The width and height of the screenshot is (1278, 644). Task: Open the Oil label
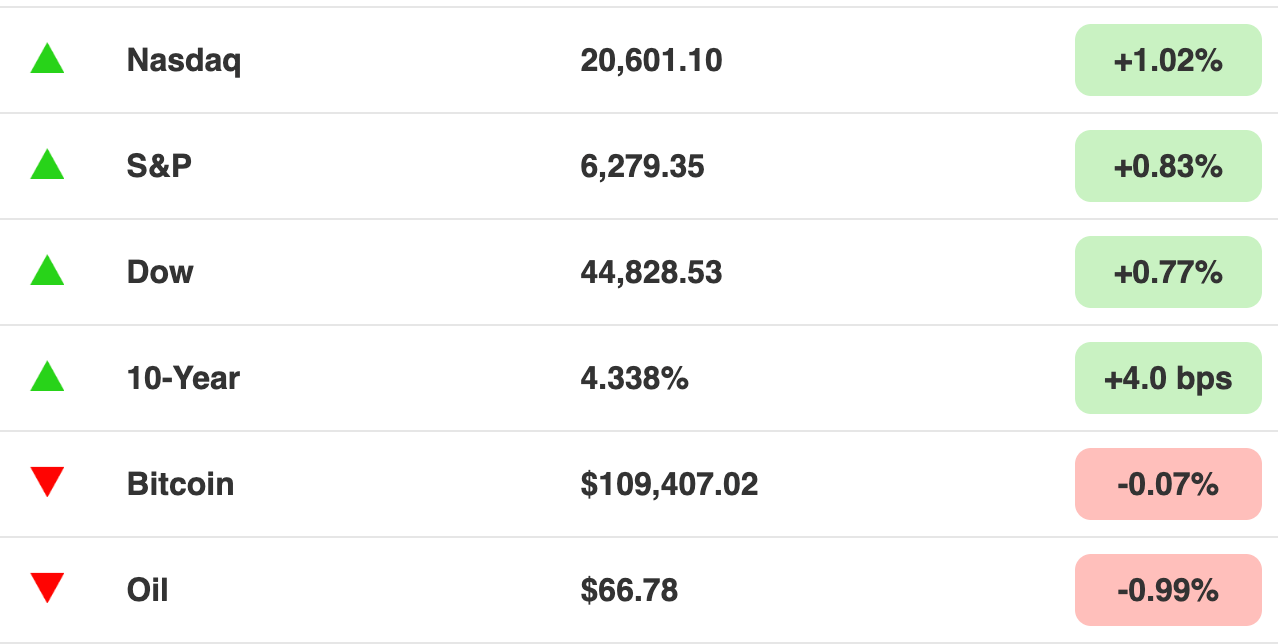148,590
